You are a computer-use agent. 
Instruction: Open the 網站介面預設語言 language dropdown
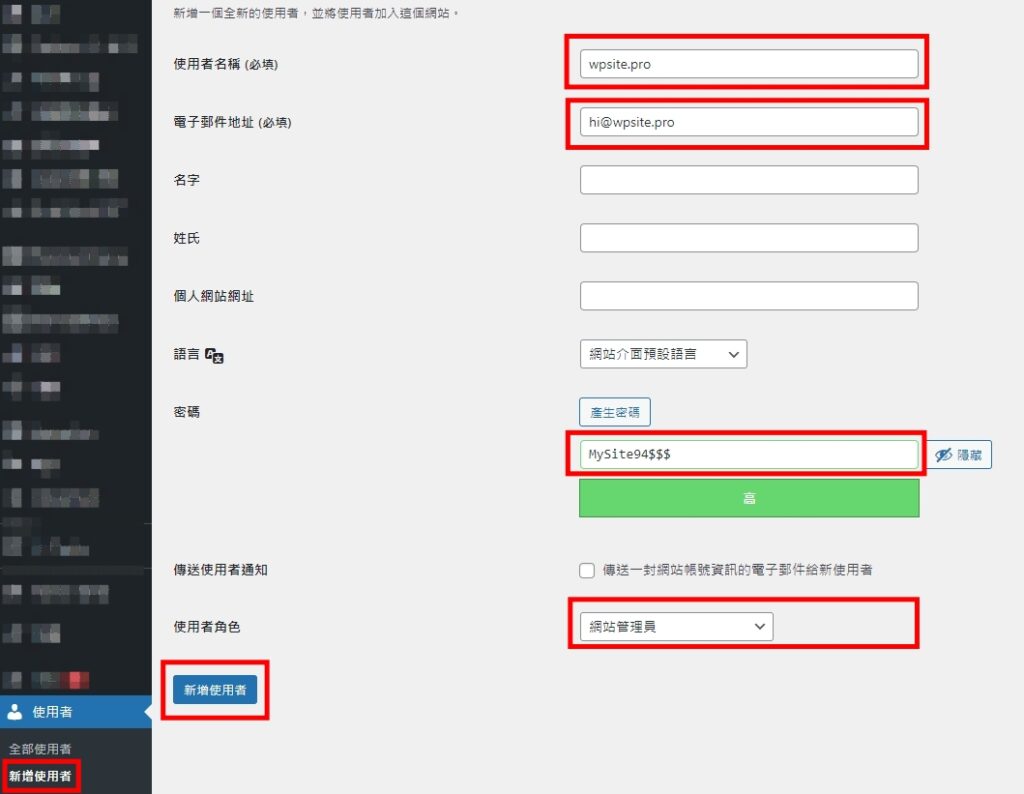tap(662, 354)
